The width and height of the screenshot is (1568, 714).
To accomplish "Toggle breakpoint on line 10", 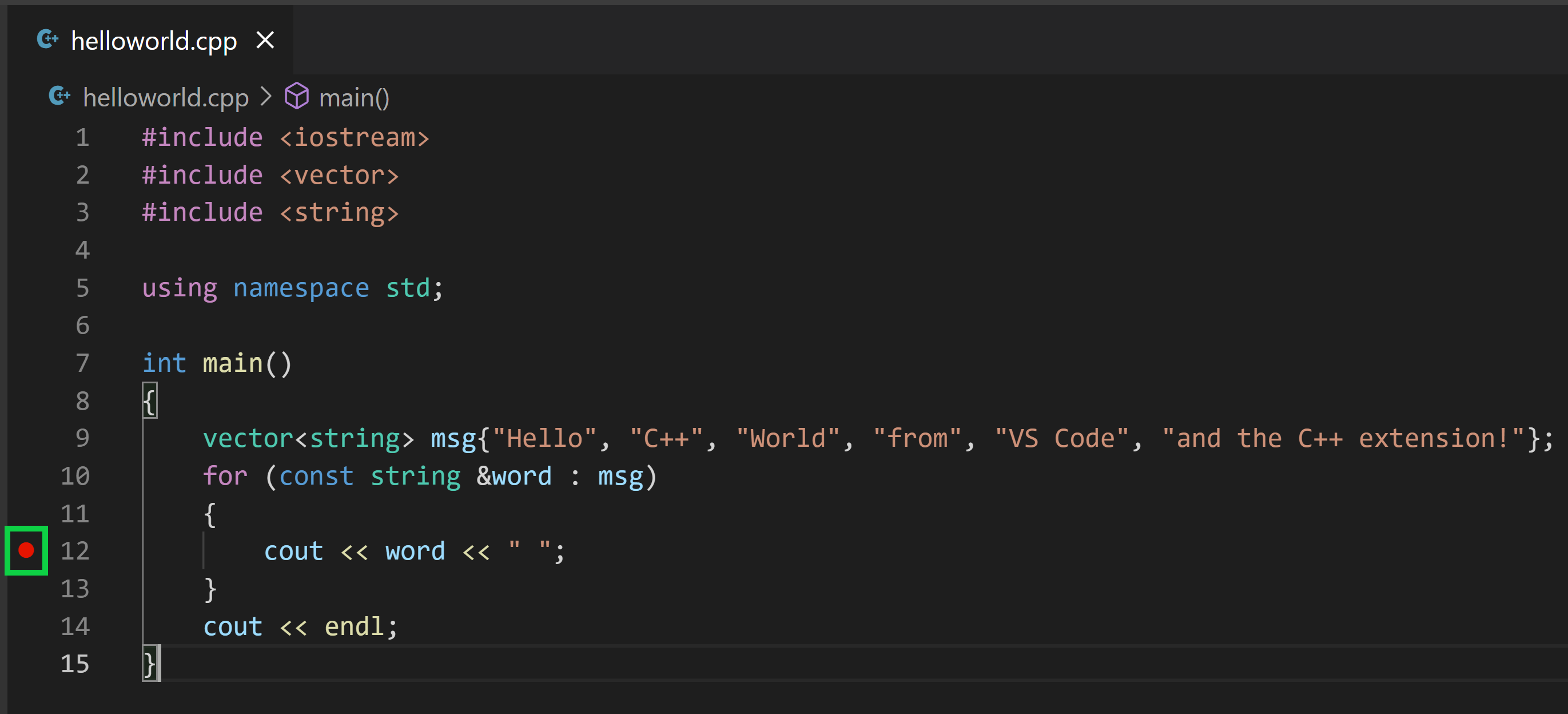I will pos(27,476).
